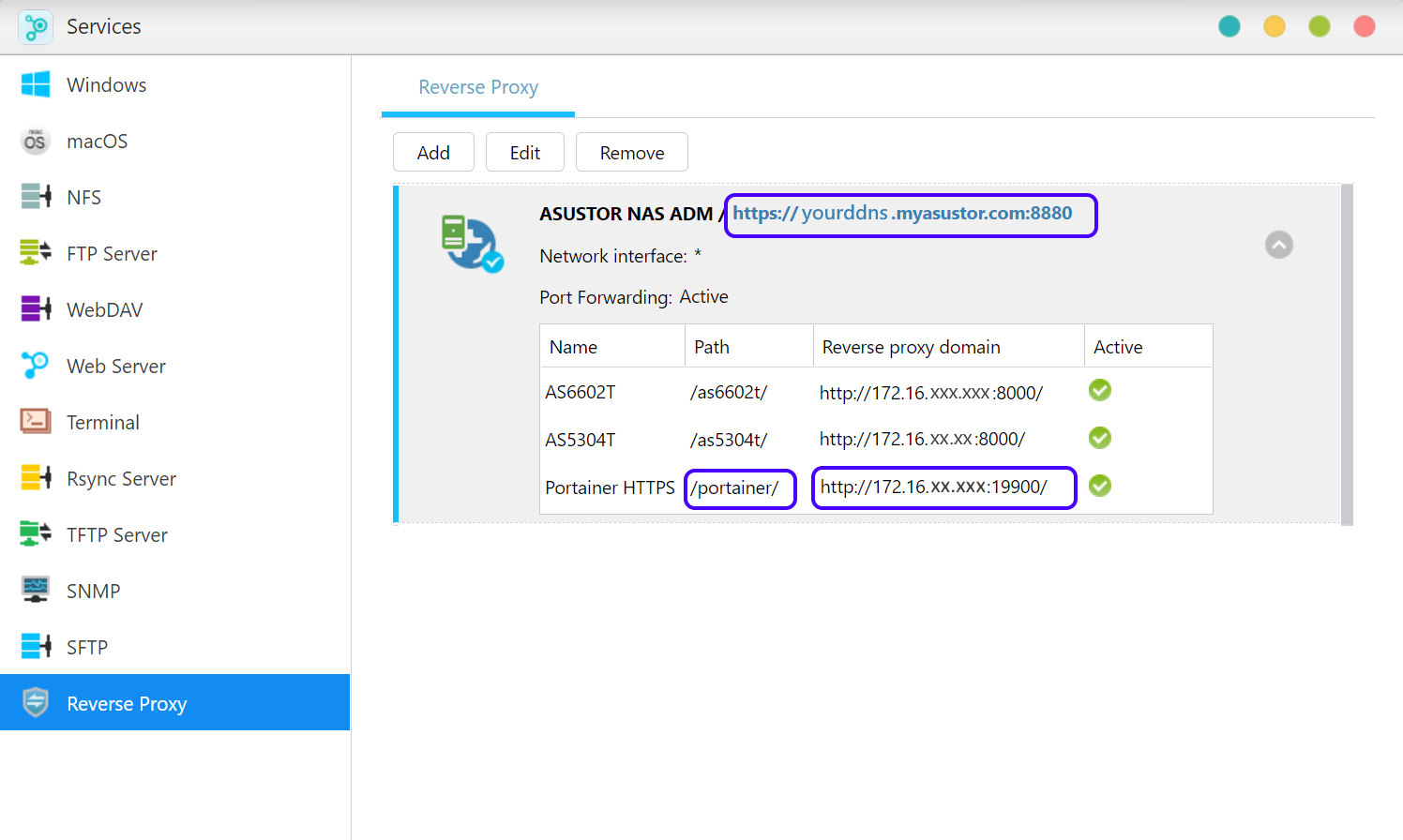
Task: Click the TFTP Server icon
Action: (36, 534)
